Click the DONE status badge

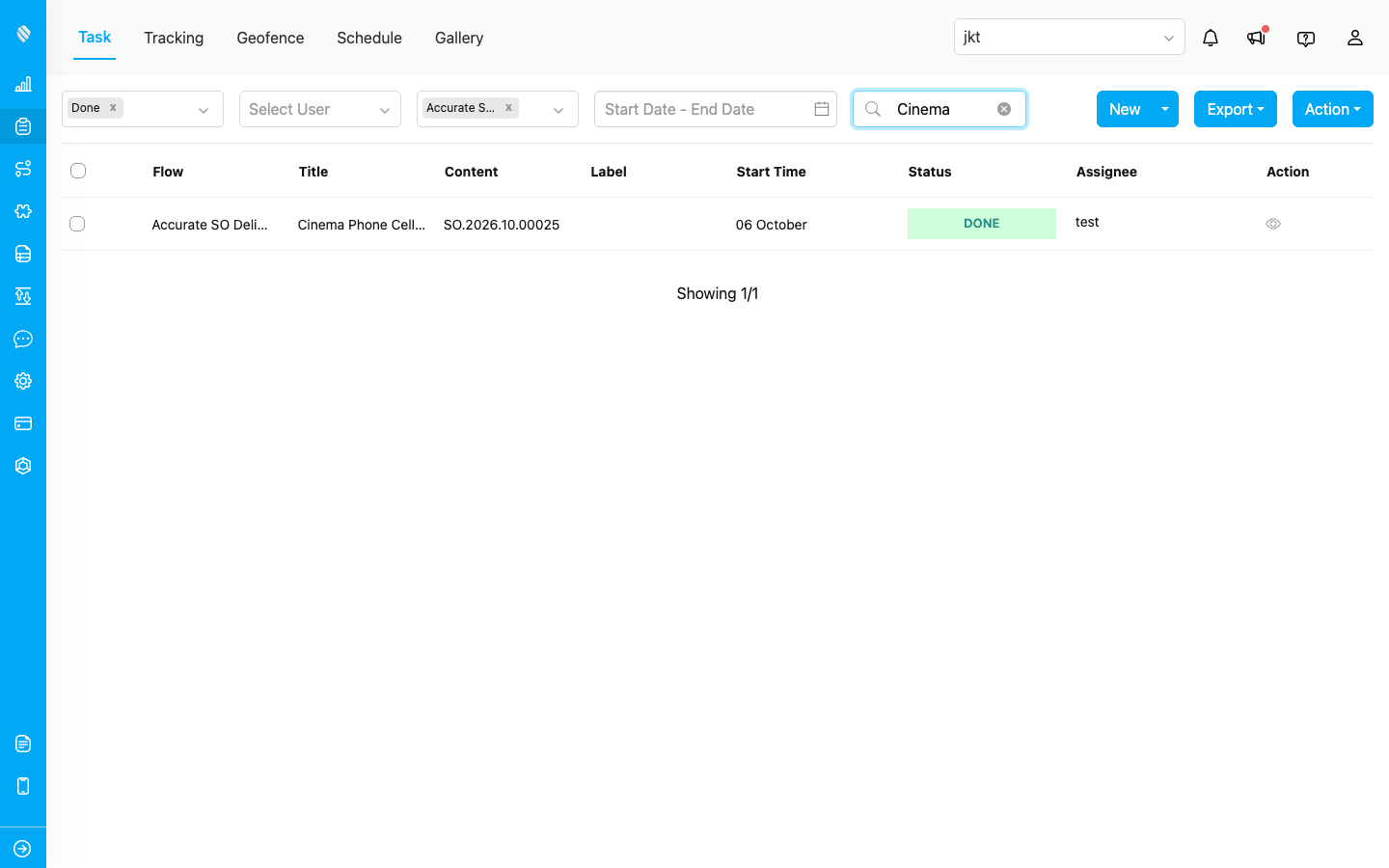[982, 224]
